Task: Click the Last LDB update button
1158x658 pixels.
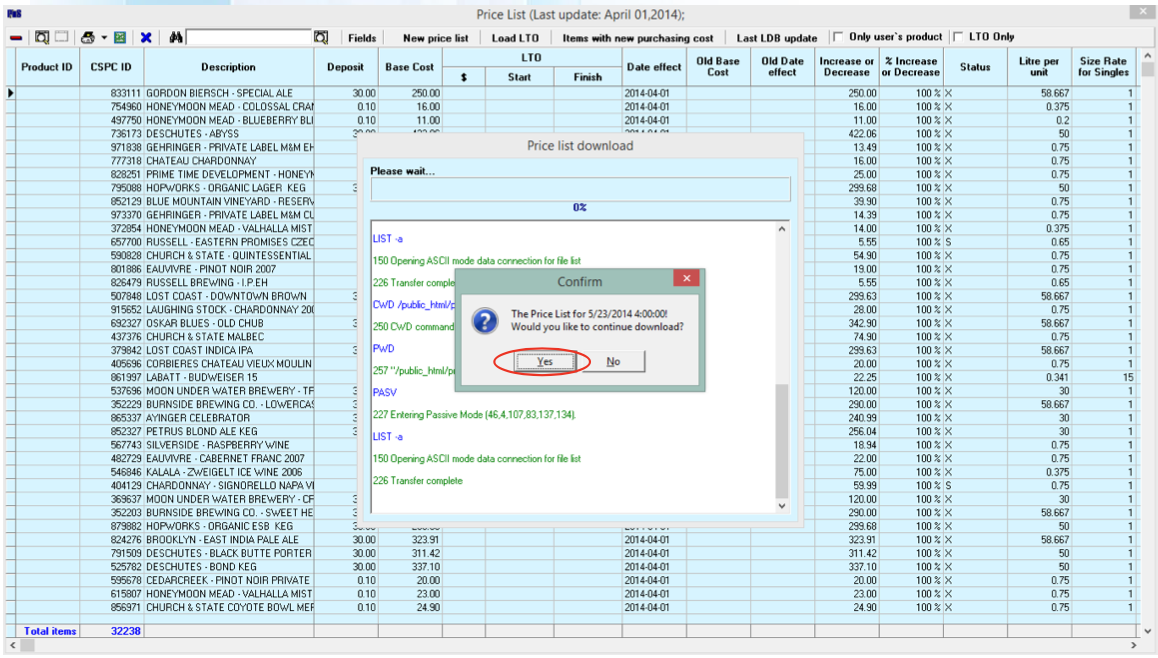Action: tap(777, 38)
